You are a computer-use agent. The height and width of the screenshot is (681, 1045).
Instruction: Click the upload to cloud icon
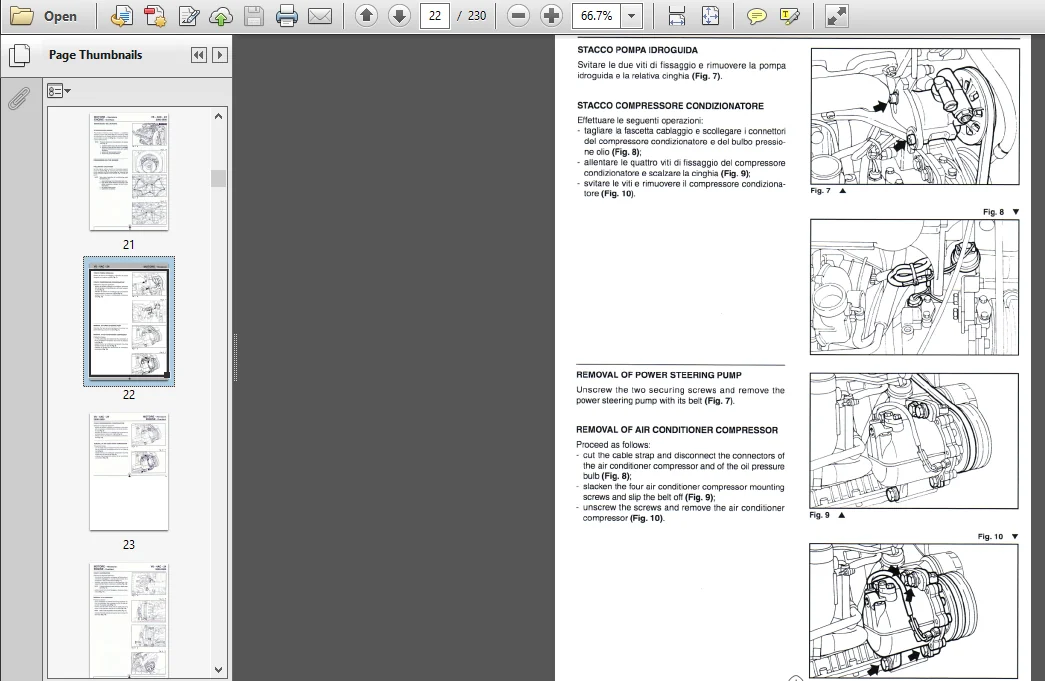[x=221, y=16]
